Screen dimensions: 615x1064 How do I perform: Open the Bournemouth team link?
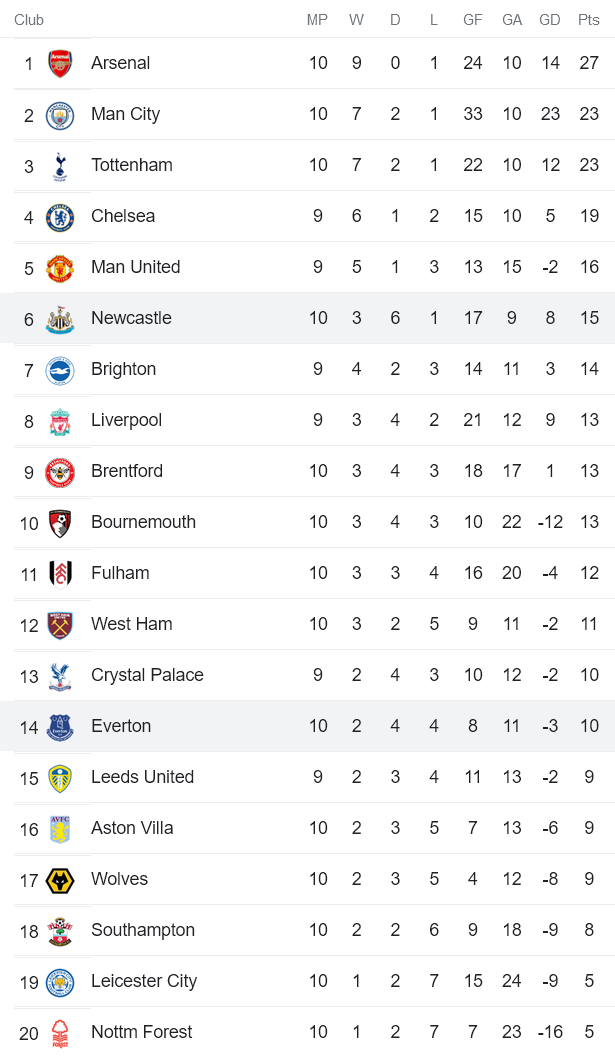pos(143,522)
